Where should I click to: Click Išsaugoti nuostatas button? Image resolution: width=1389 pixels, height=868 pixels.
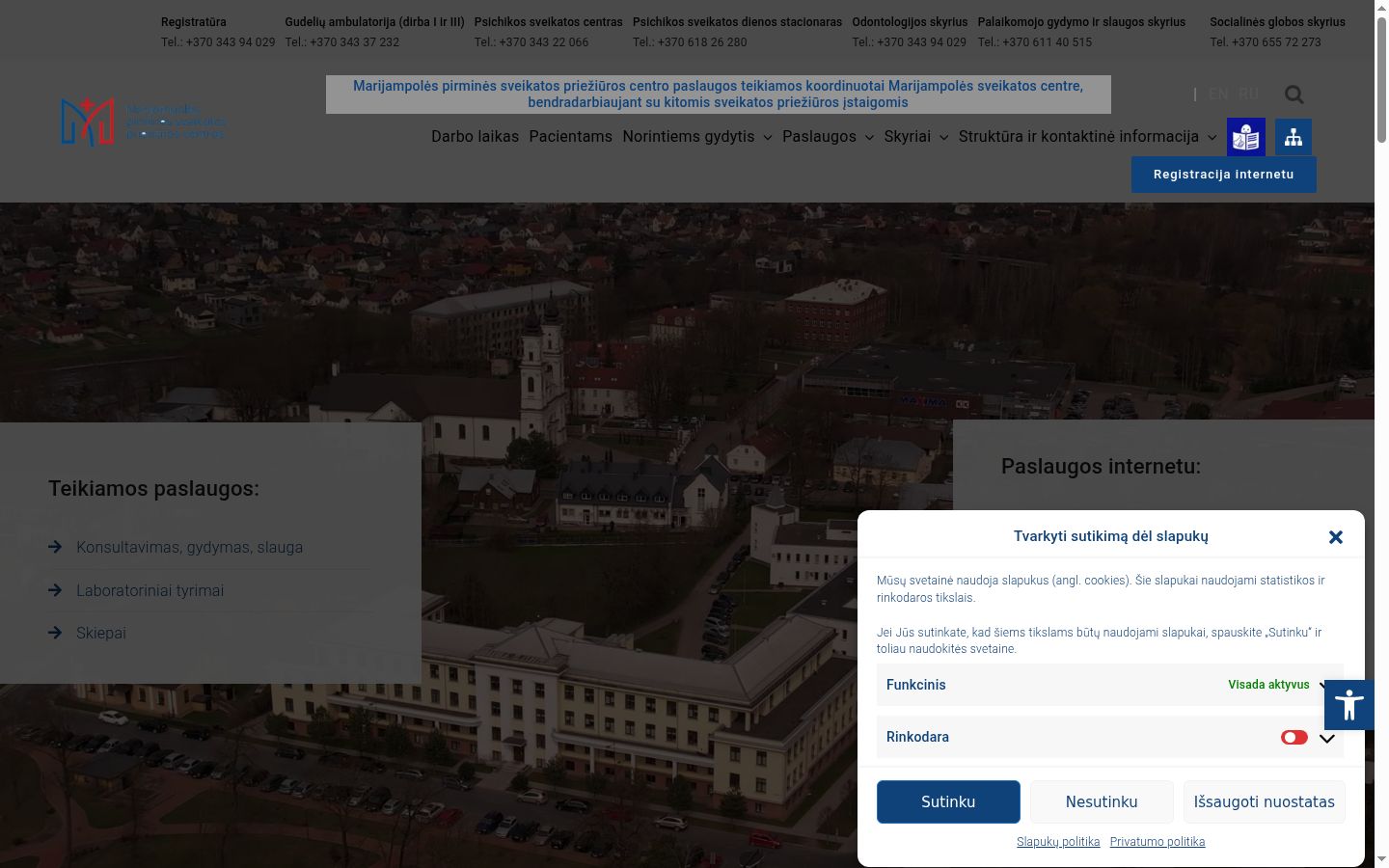(x=1264, y=801)
